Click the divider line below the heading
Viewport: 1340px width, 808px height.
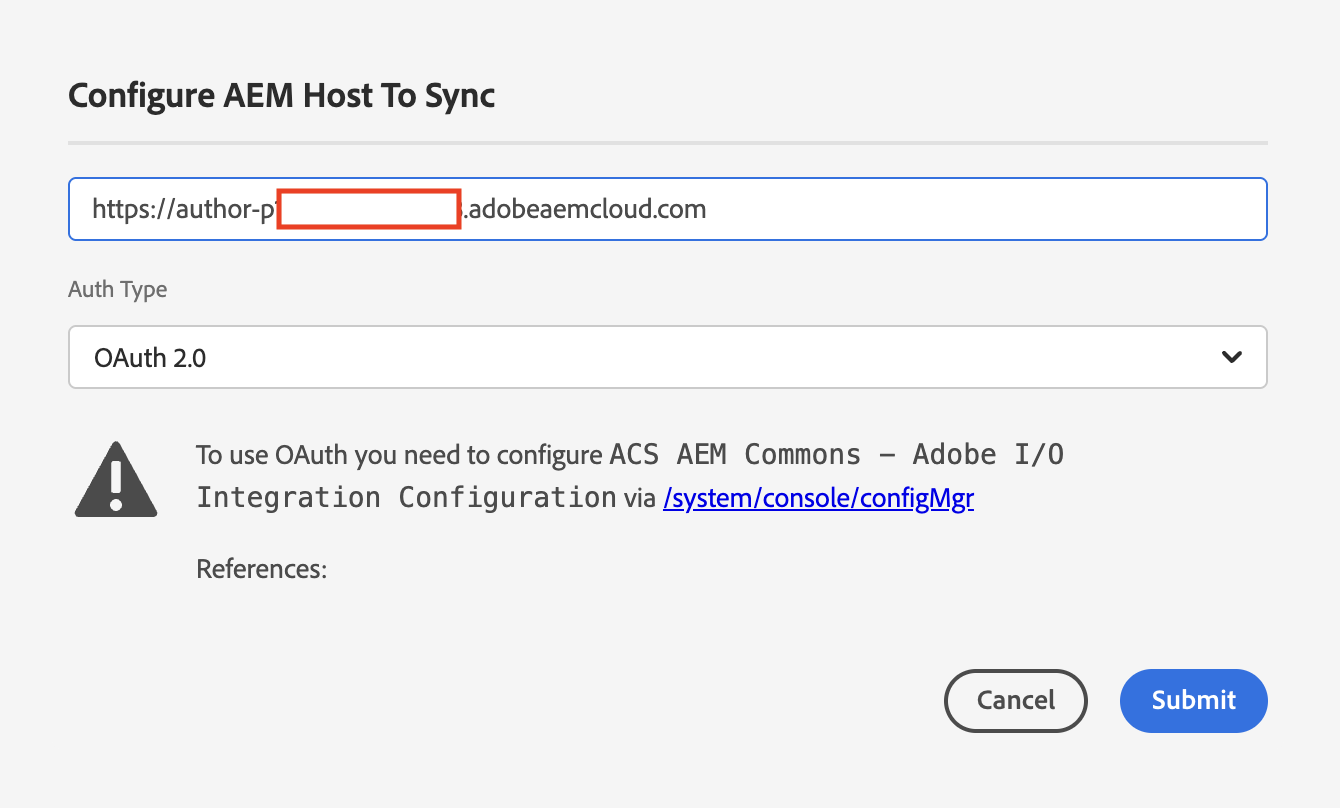click(668, 143)
